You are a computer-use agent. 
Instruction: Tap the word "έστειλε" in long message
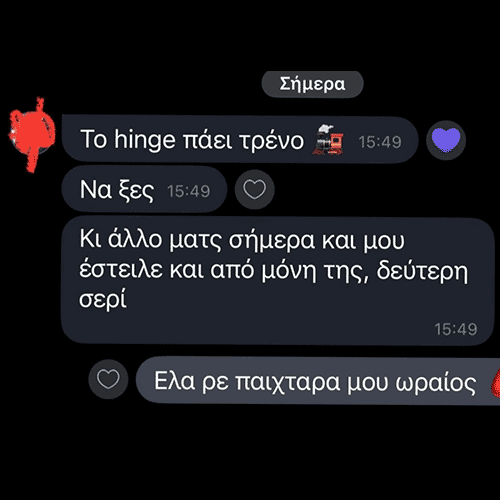pyautogui.click(x=121, y=269)
